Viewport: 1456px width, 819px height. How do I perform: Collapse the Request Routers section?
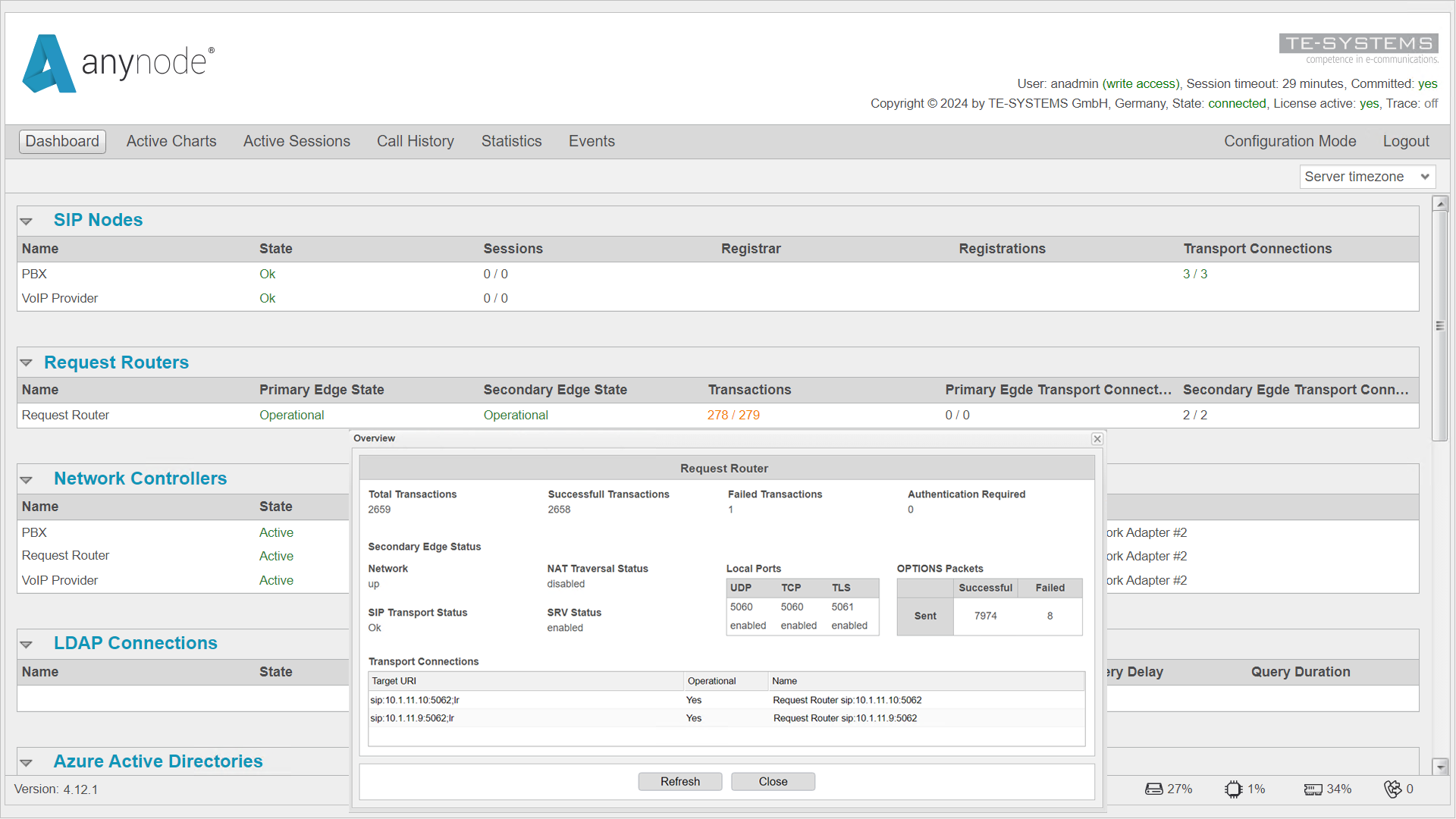point(27,363)
